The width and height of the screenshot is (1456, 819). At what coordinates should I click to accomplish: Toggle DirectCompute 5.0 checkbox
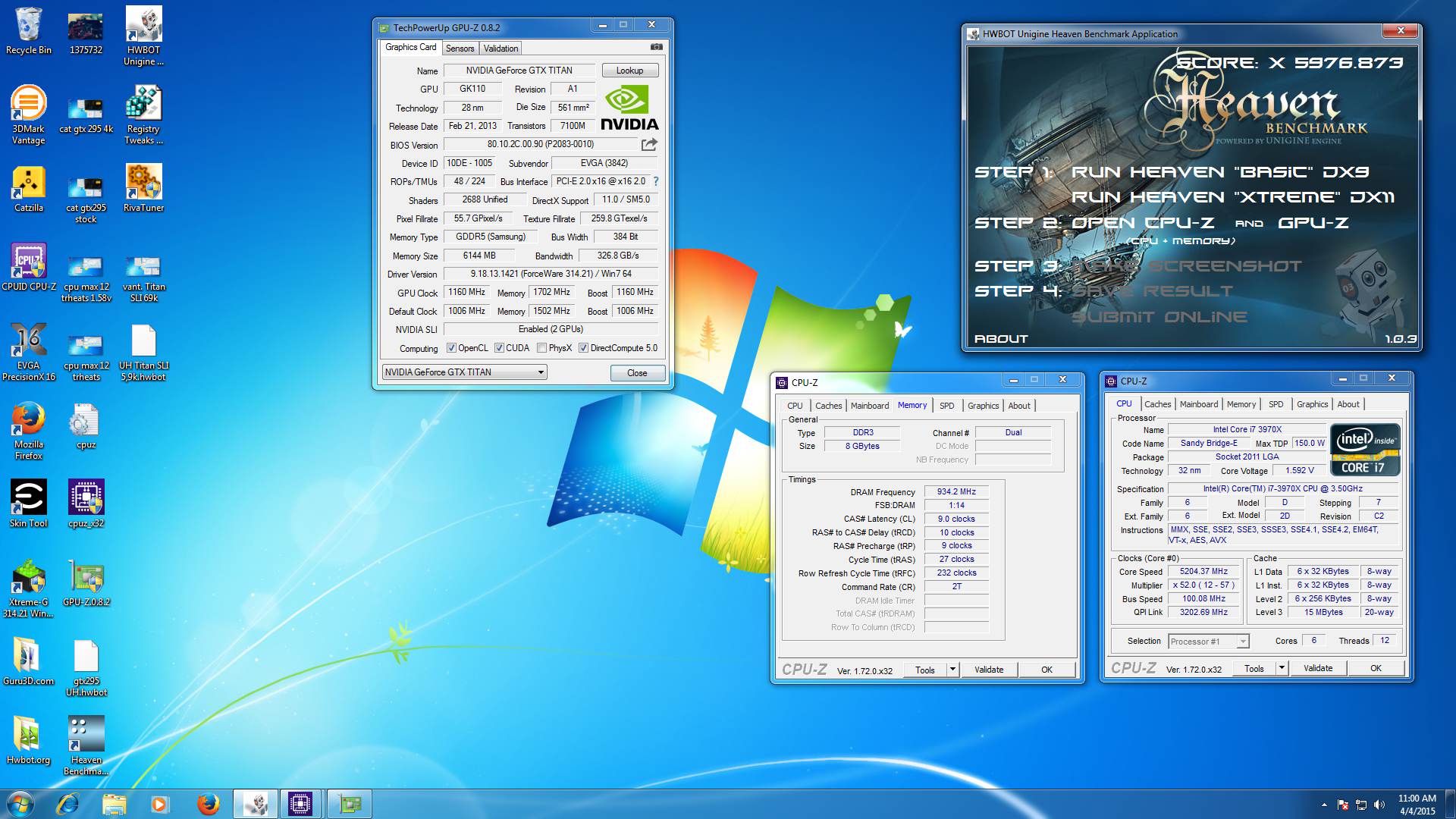583,348
